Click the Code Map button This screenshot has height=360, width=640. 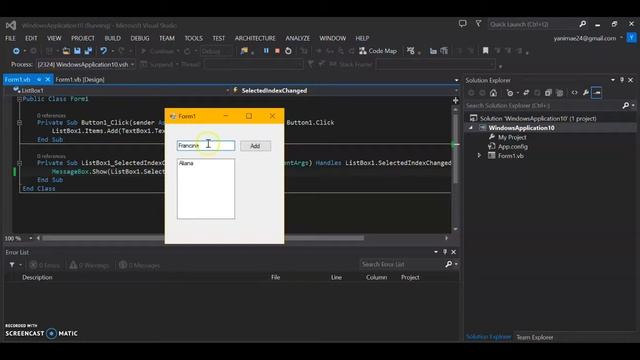click(x=378, y=51)
